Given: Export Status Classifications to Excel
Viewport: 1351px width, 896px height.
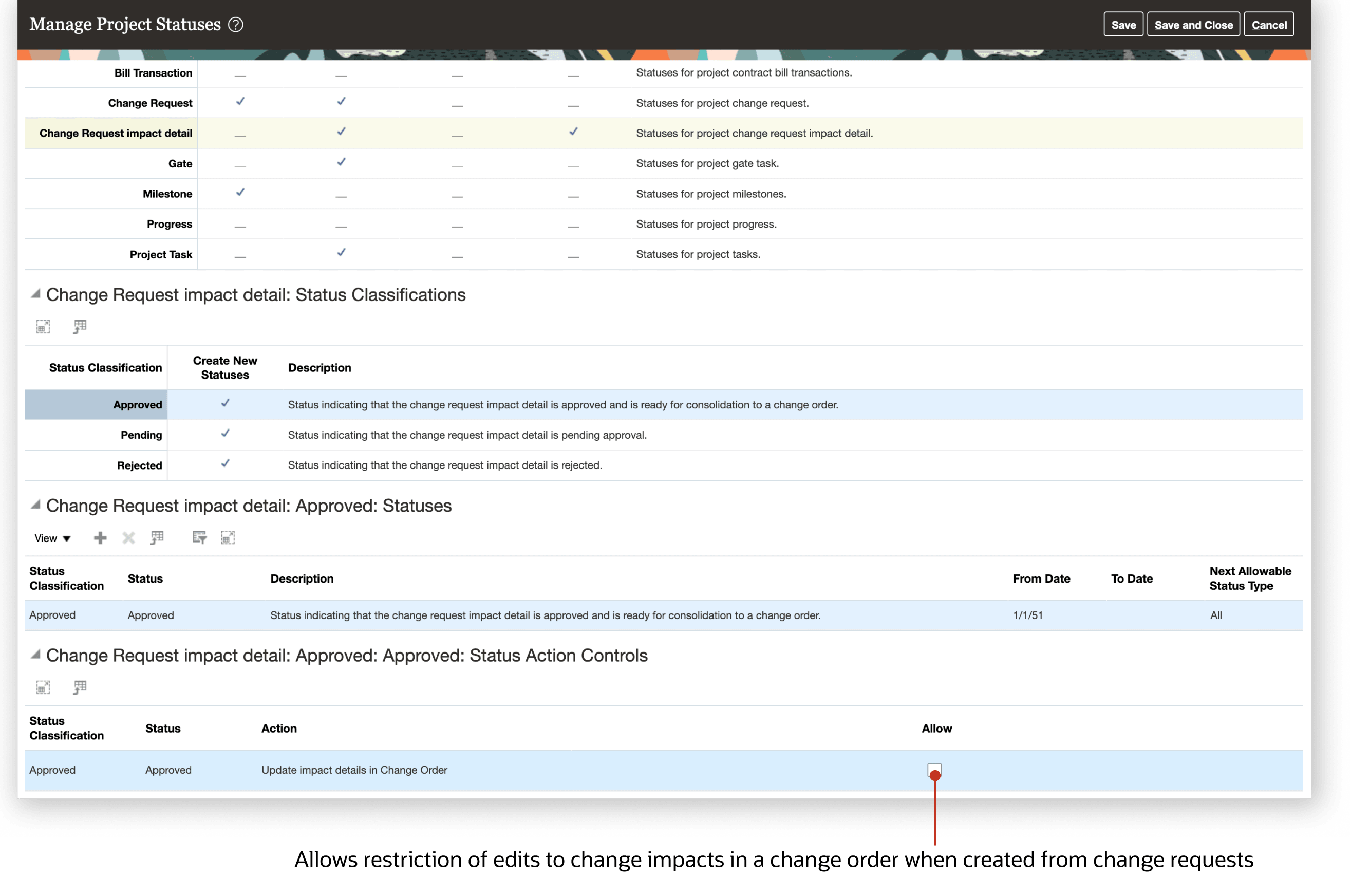Looking at the screenshot, I should 80,326.
